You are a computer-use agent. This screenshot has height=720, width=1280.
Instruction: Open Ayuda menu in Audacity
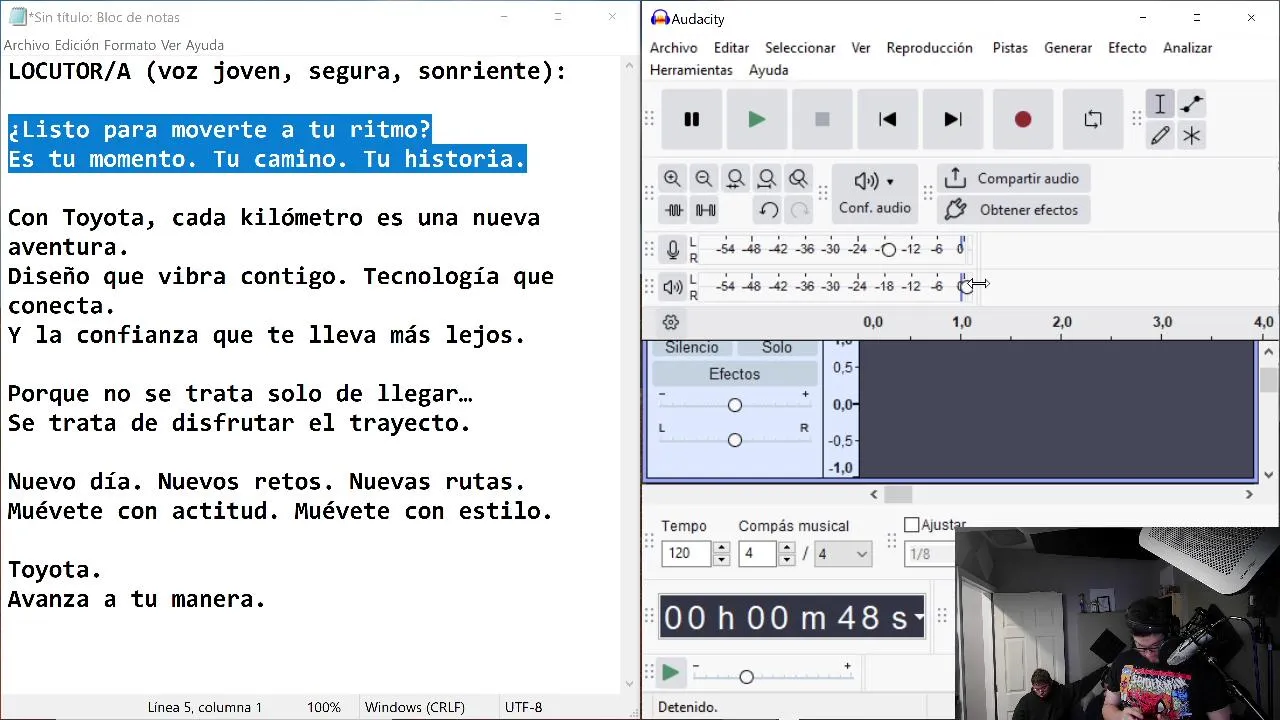point(768,70)
